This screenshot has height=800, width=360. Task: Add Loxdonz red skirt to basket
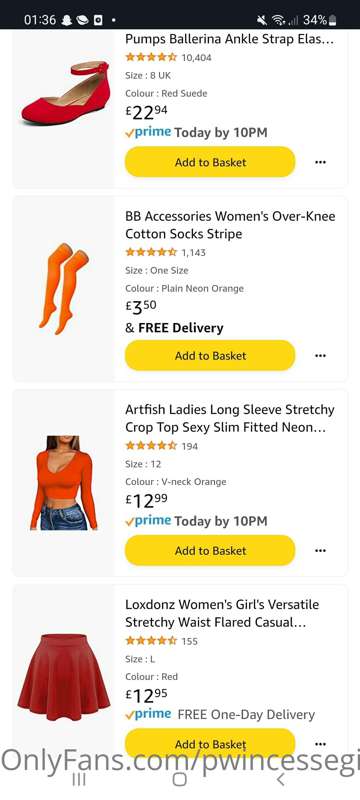[x=210, y=744]
